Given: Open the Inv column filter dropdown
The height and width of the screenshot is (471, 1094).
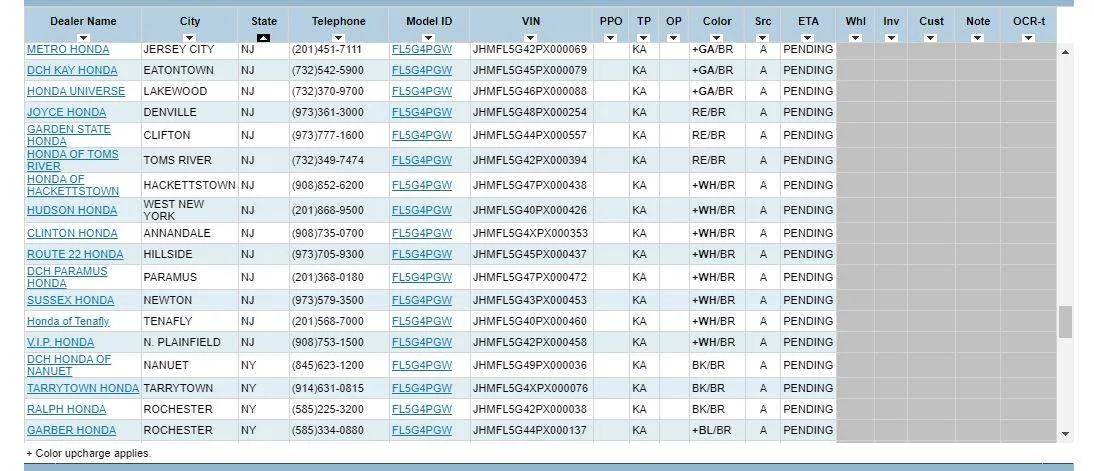Looking at the screenshot, I should pos(891,38).
